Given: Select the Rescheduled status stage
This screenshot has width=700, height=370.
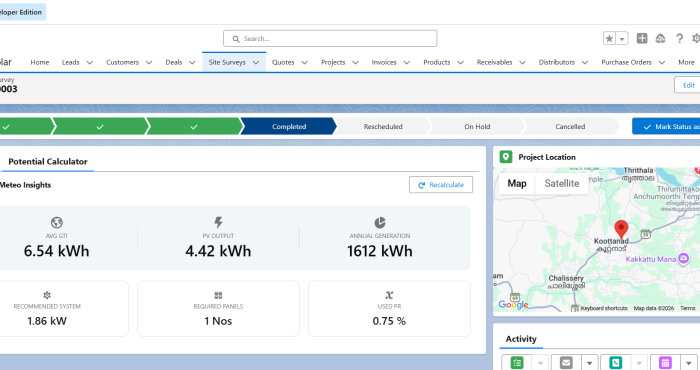Looking at the screenshot, I should pos(383,127).
